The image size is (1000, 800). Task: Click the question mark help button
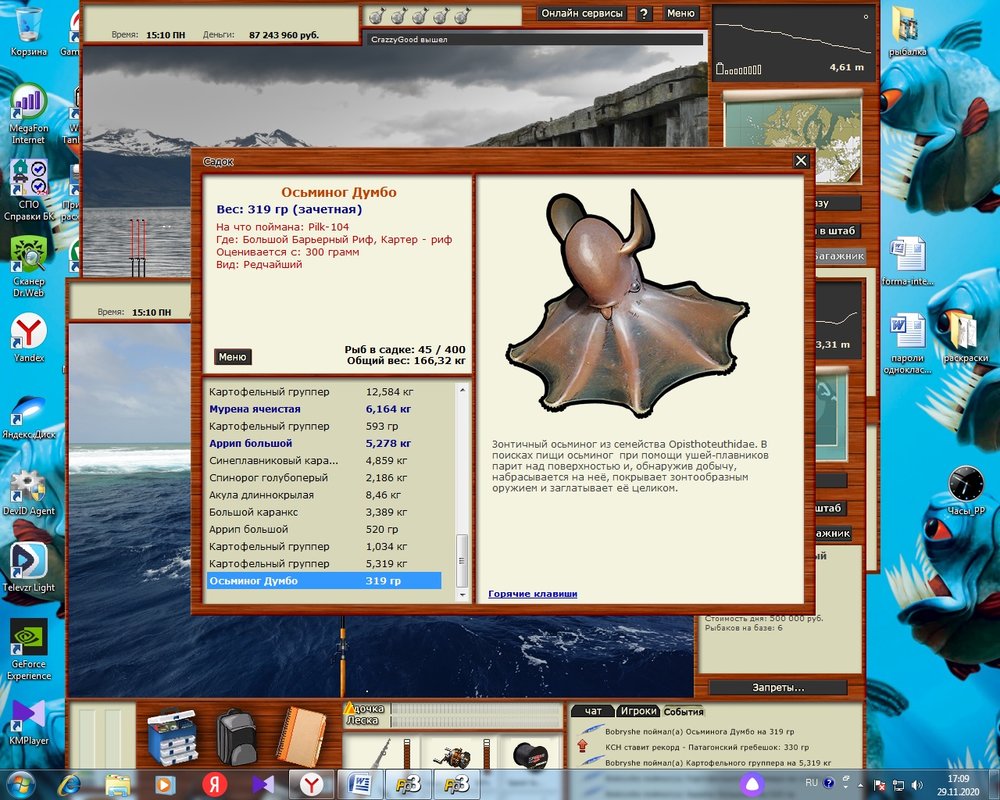click(644, 14)
